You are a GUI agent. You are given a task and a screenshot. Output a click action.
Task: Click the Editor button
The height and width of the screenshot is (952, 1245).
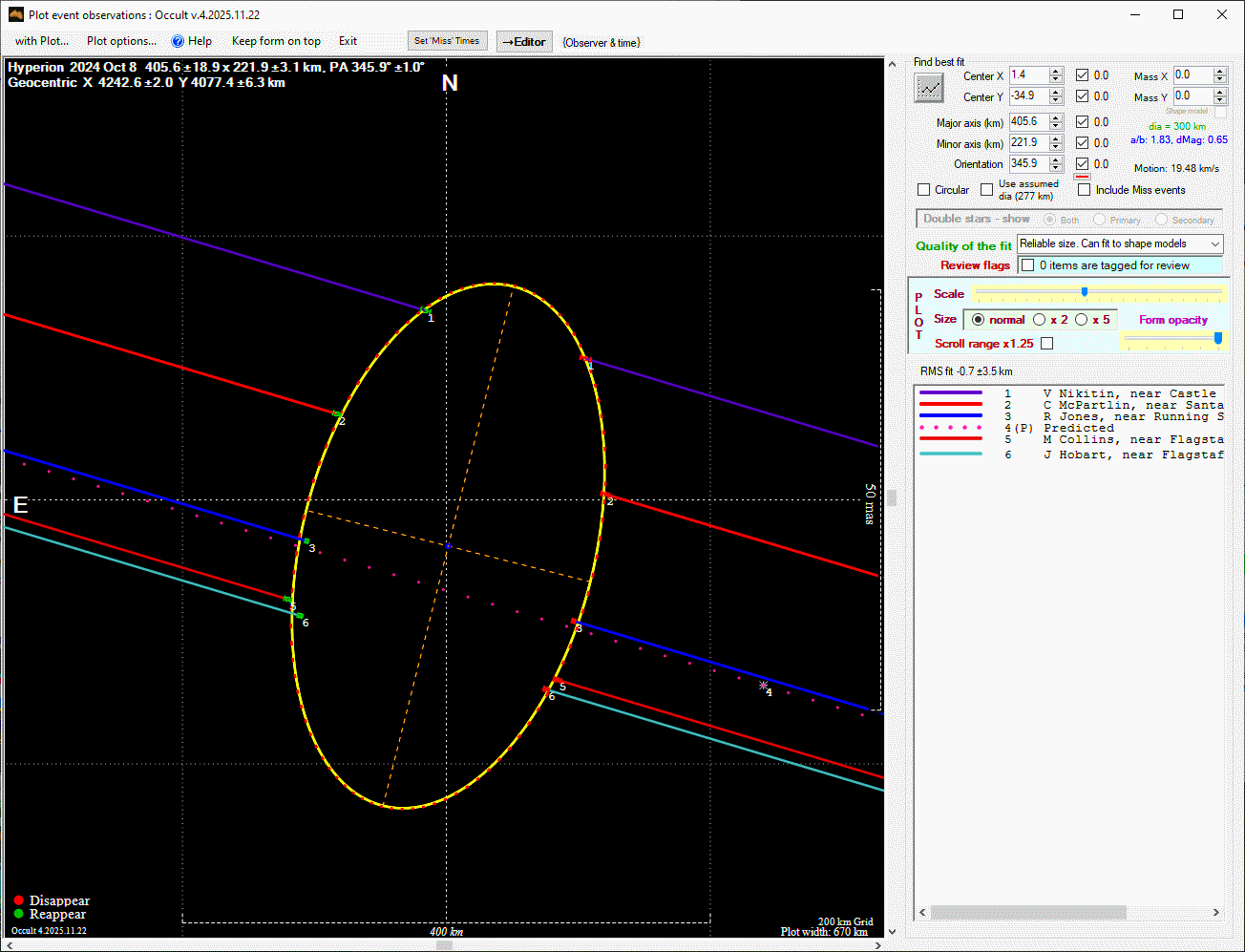tap(524, 42)
